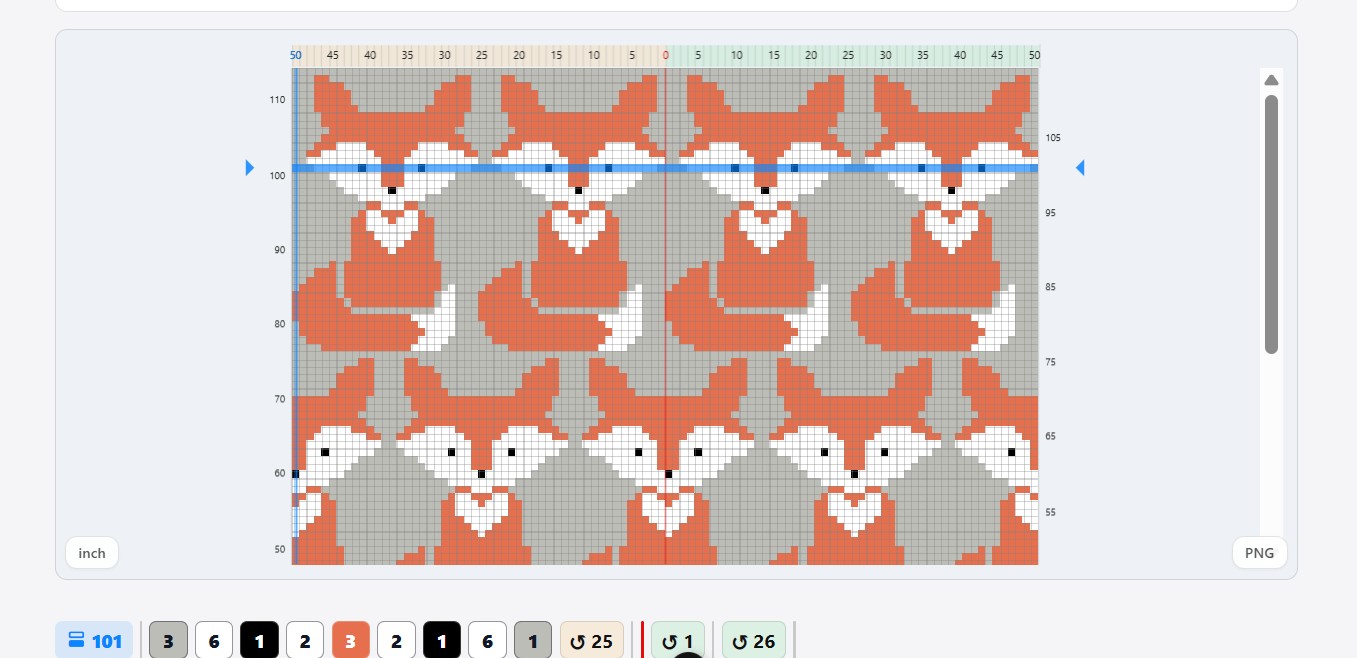
Task: Click the black 1 block after gray 3
Action: (x=259, y=641)
